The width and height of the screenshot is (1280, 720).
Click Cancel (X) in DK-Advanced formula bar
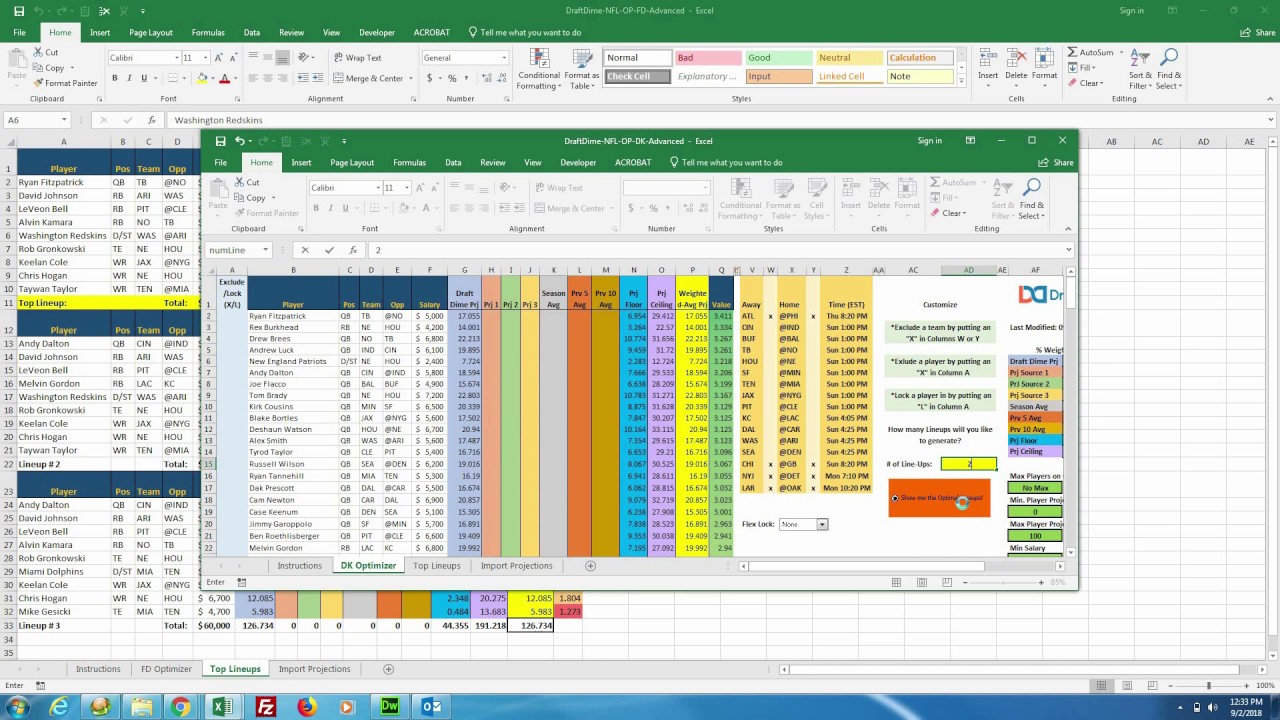tap(305, 250)
